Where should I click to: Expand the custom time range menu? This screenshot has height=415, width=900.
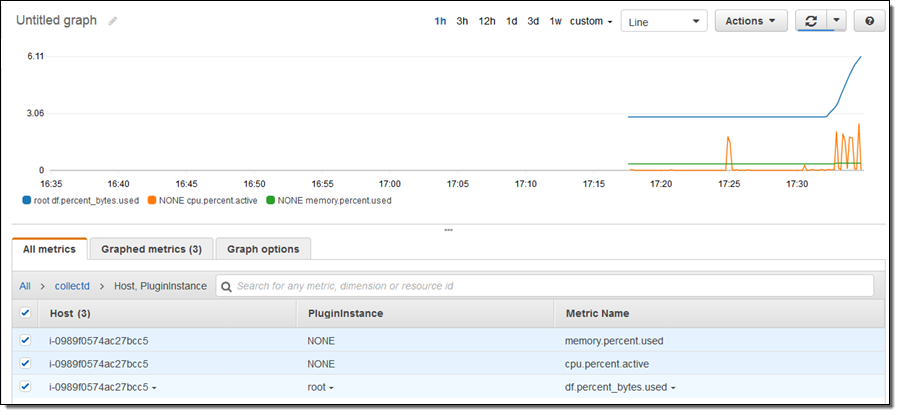[x=590, y=21]
